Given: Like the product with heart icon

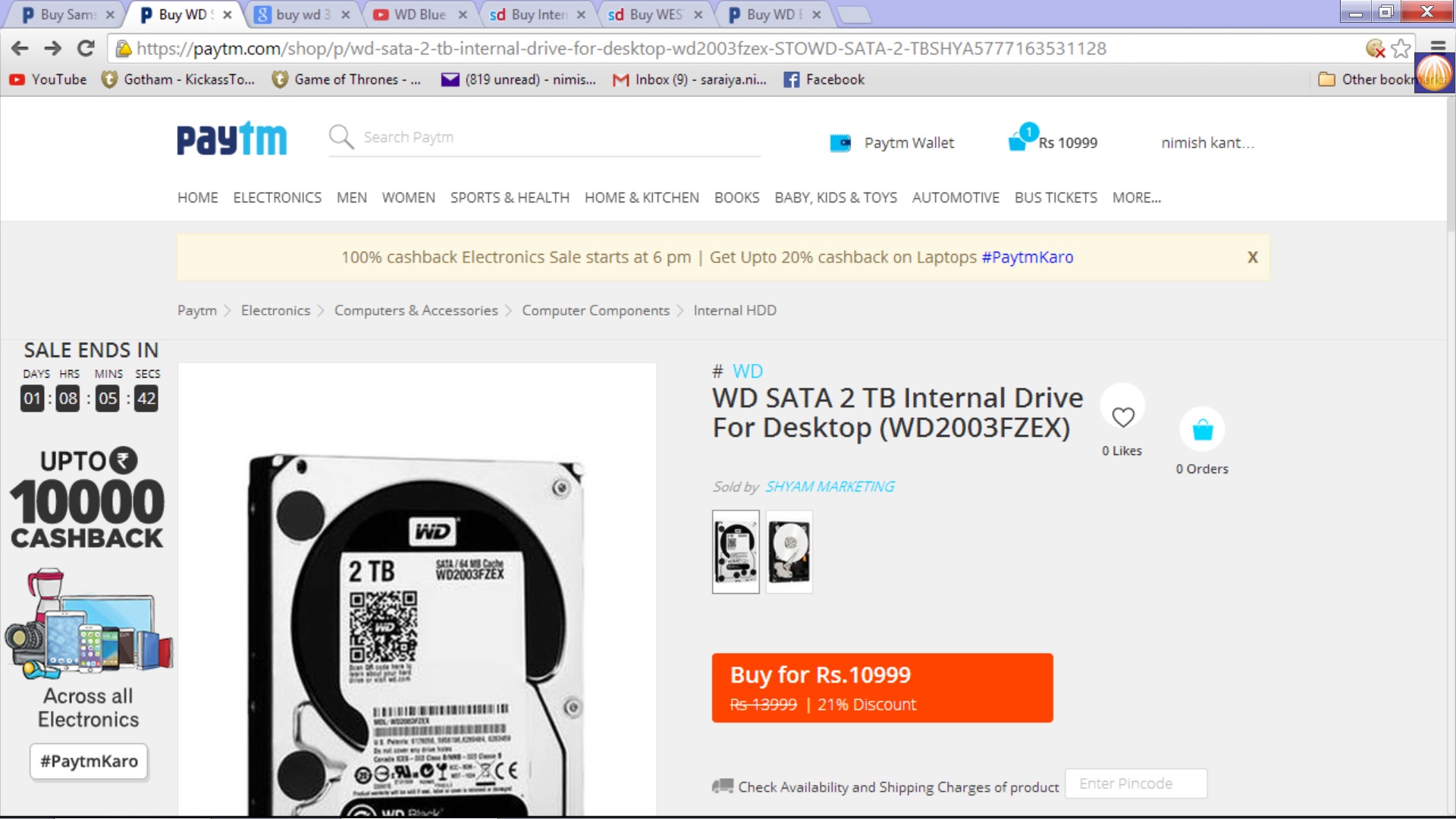Looking at the screenshot, I should [x=1122, y=416].
